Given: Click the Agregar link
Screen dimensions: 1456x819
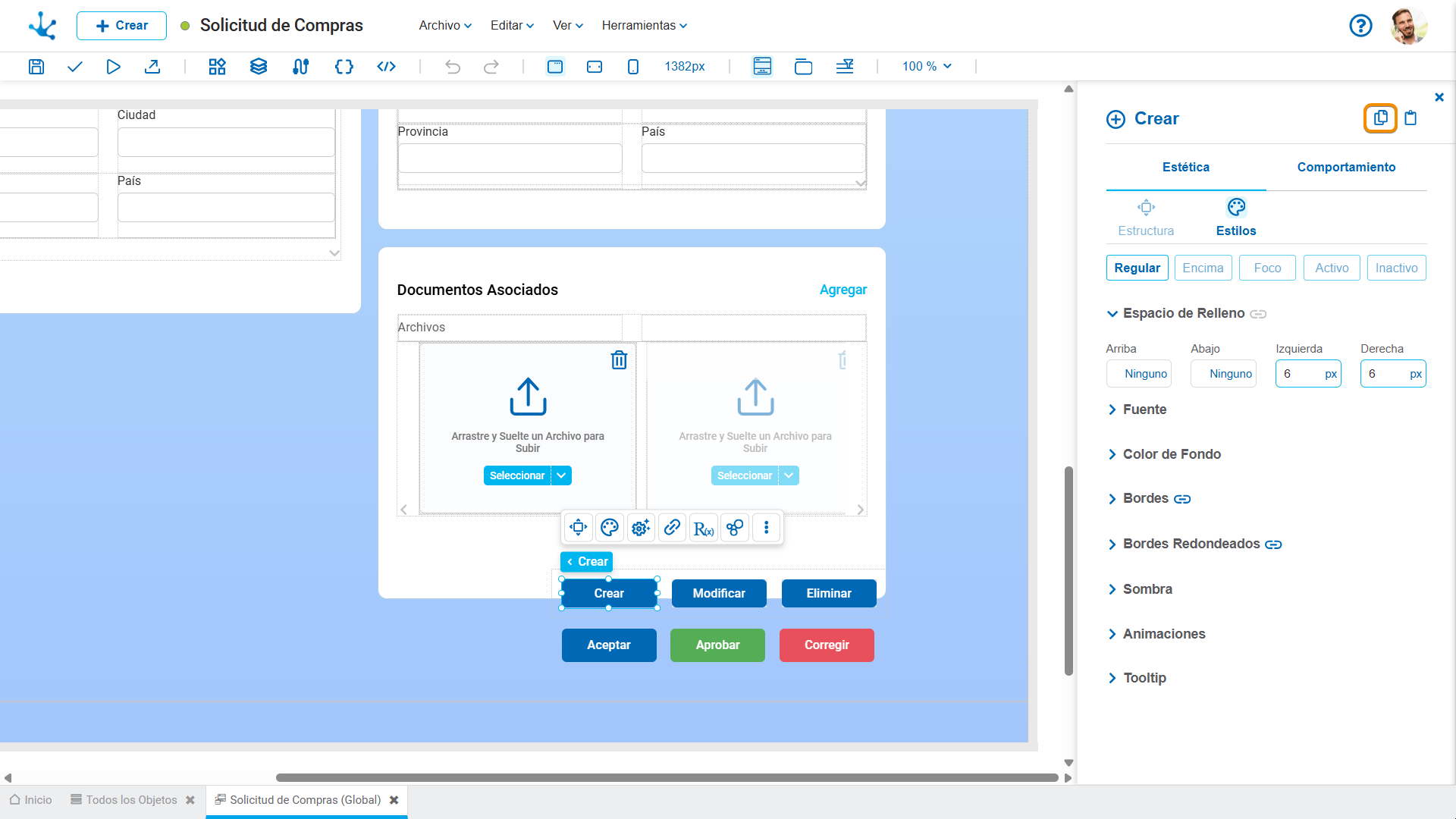Looking at the screenshot, I should (x=843, y=290).
